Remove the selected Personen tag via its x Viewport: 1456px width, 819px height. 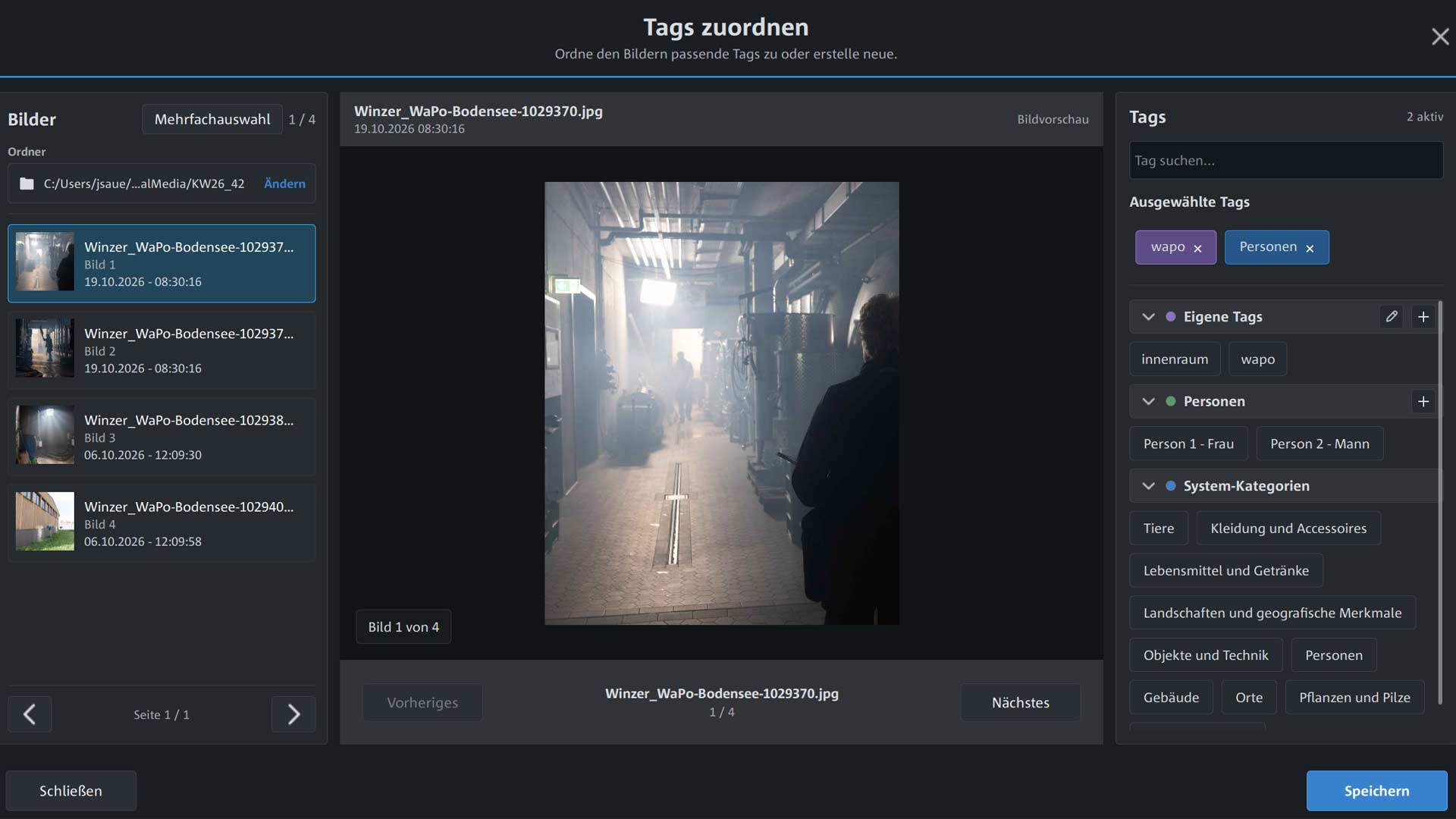click(x=1310, y=248)
